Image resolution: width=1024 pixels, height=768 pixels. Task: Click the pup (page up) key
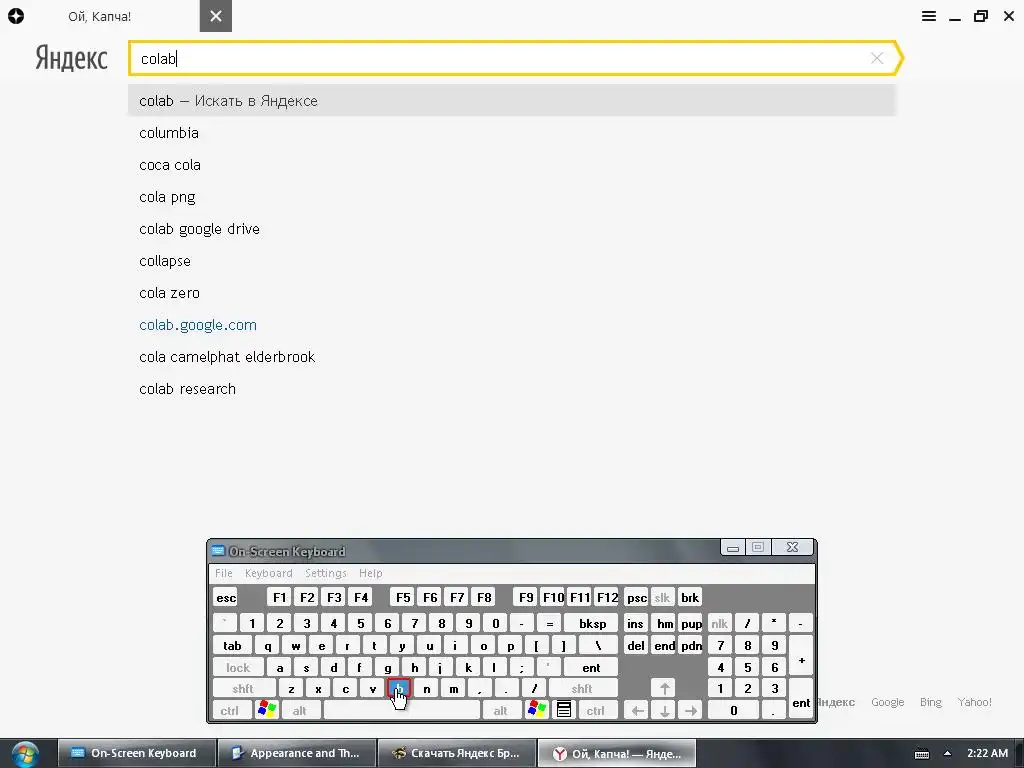tap(691, 623)
